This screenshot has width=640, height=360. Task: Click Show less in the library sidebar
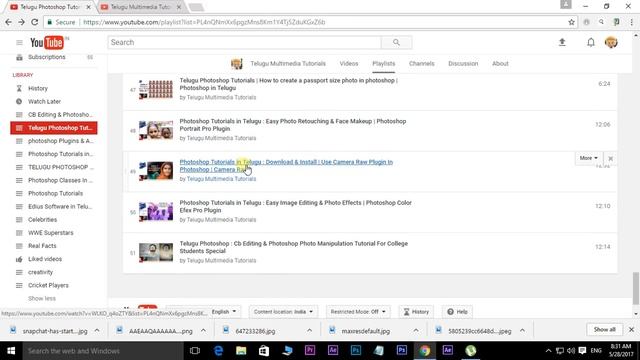[42, 298]
